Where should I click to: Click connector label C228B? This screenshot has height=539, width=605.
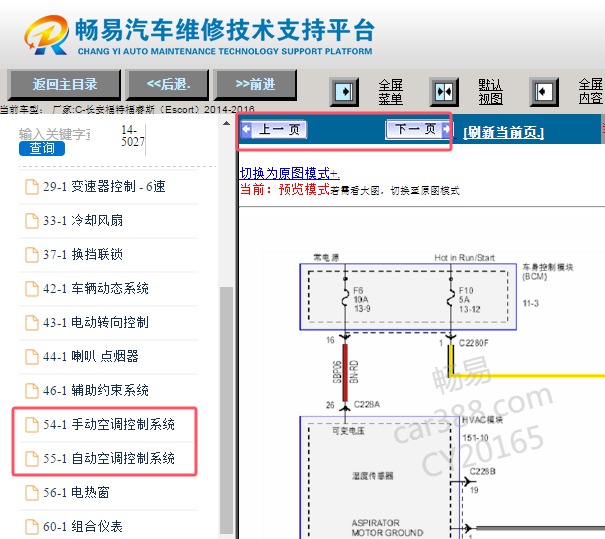point(482,471)
